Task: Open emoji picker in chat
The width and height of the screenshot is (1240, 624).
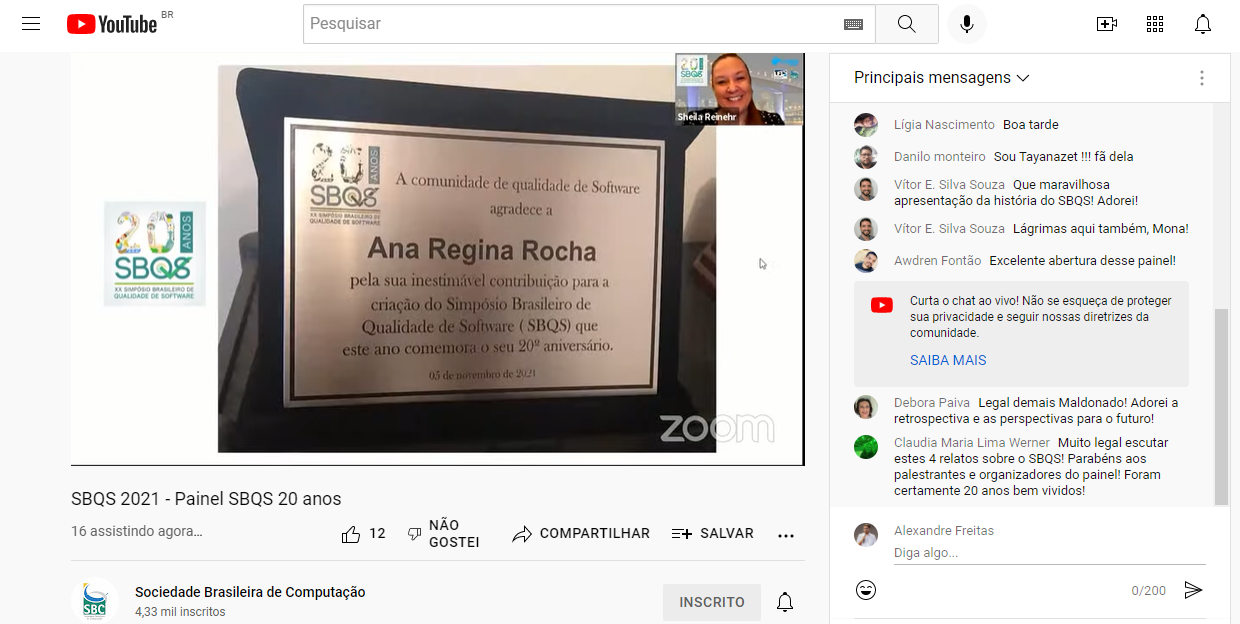Action: coord(866,590)
